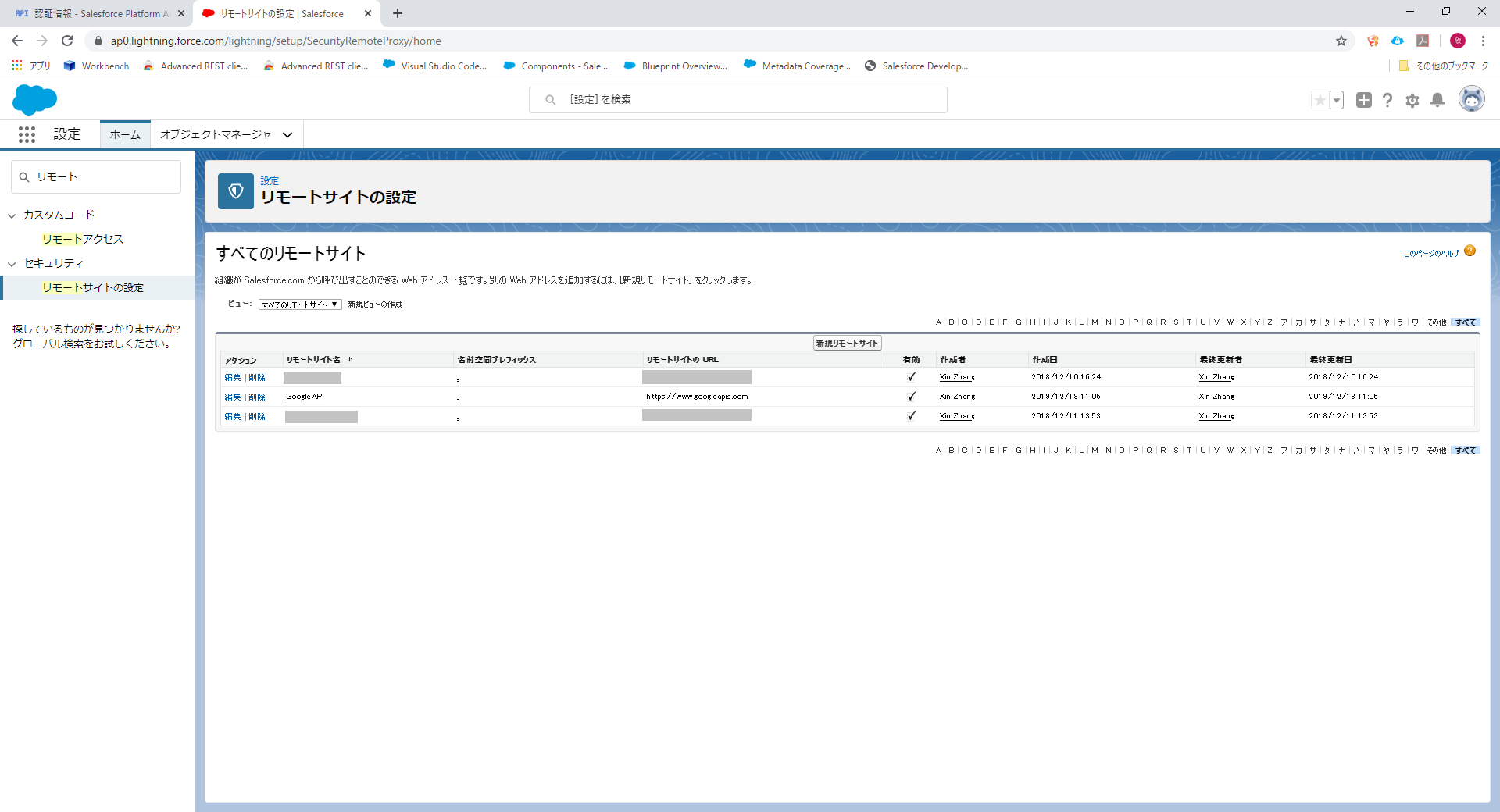Click the blue cloud extension icon

click(x=1398, y=41)
